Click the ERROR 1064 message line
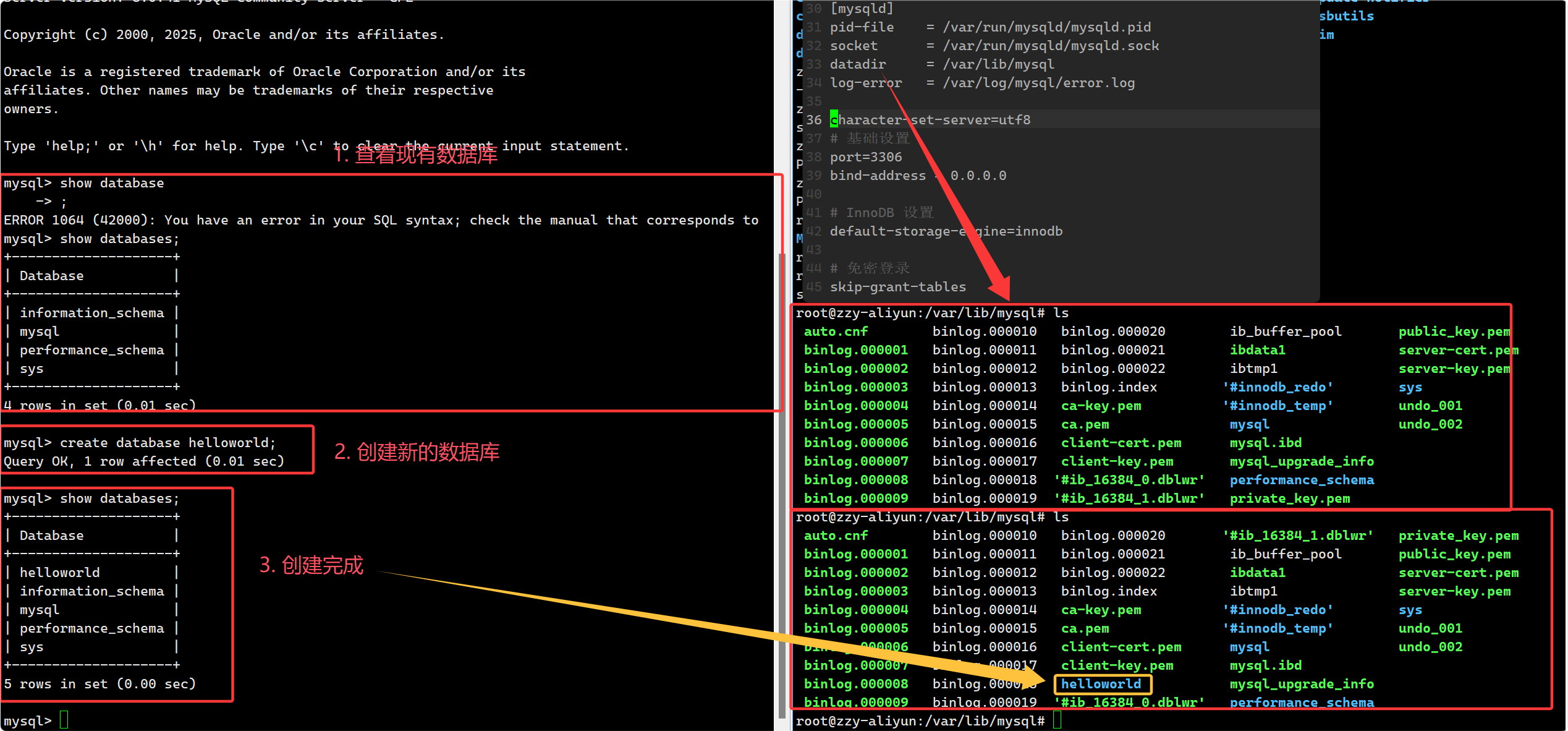 pyautogui.click(x=380, y=220)
